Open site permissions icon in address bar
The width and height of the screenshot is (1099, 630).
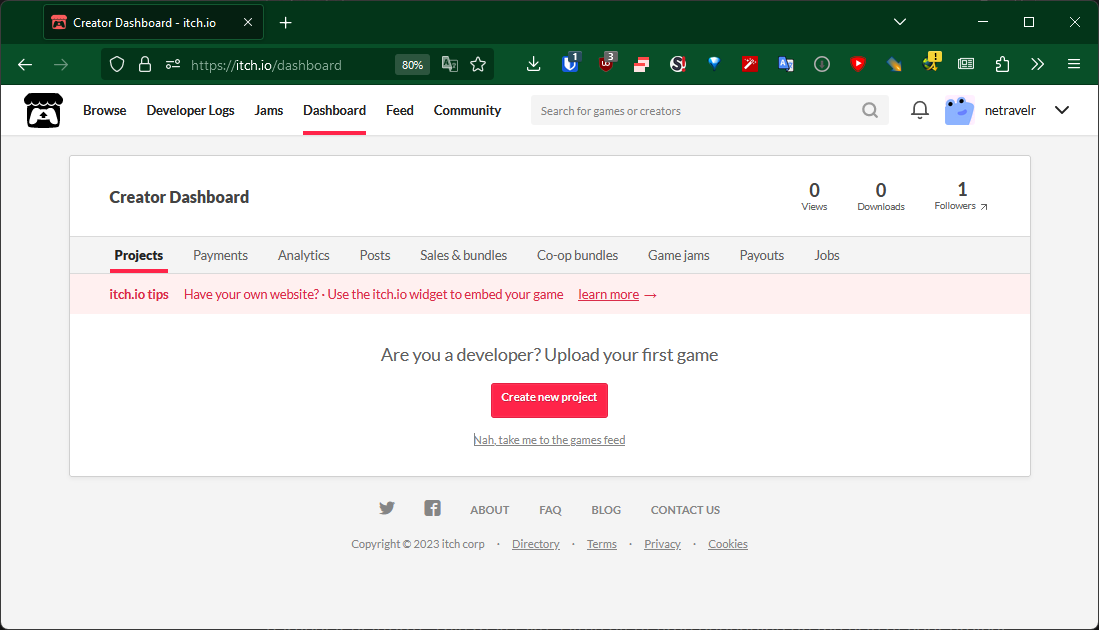[x=172, y=64]
